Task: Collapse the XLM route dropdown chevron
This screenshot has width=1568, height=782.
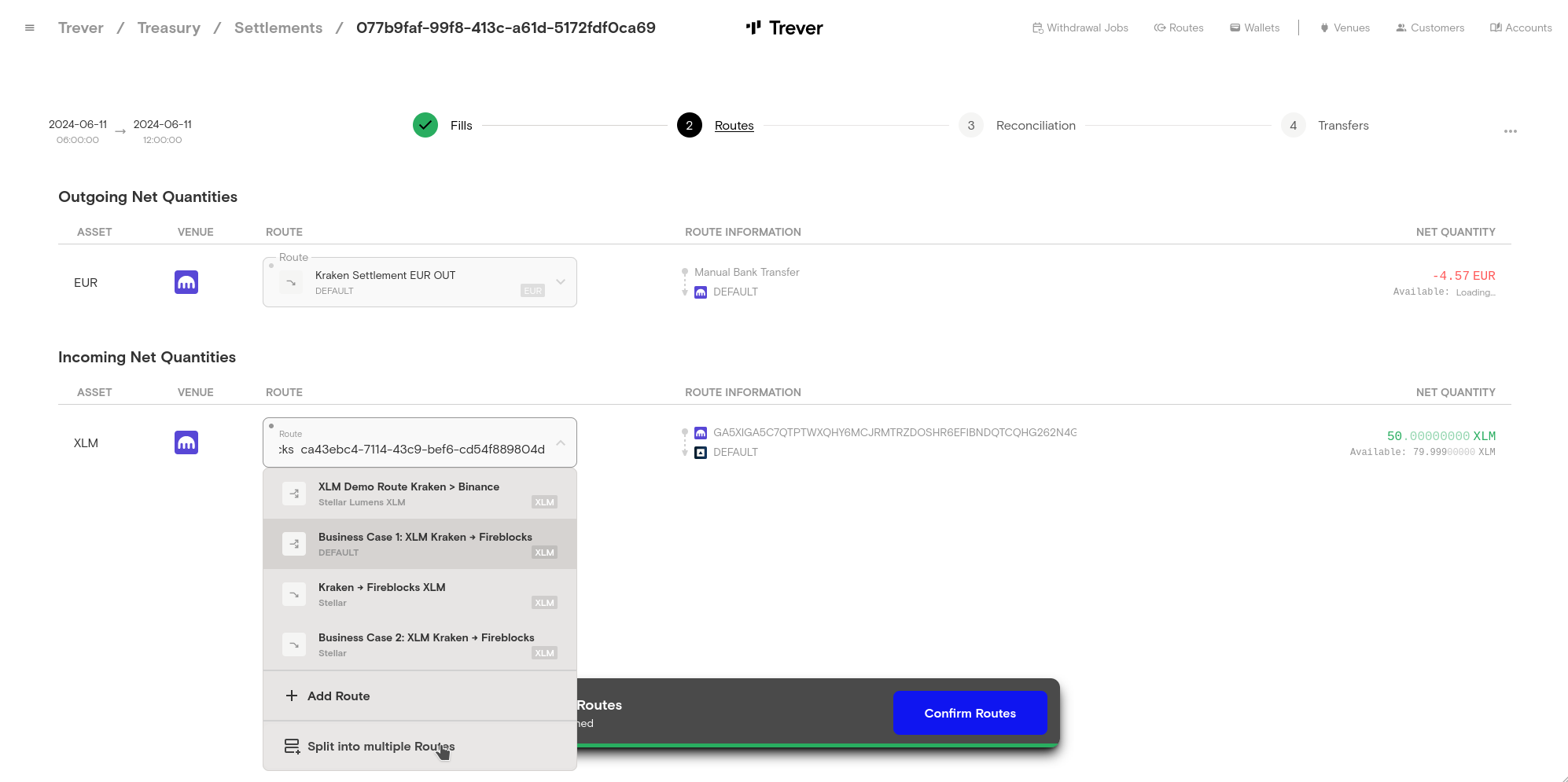Action: click(561, 442)
